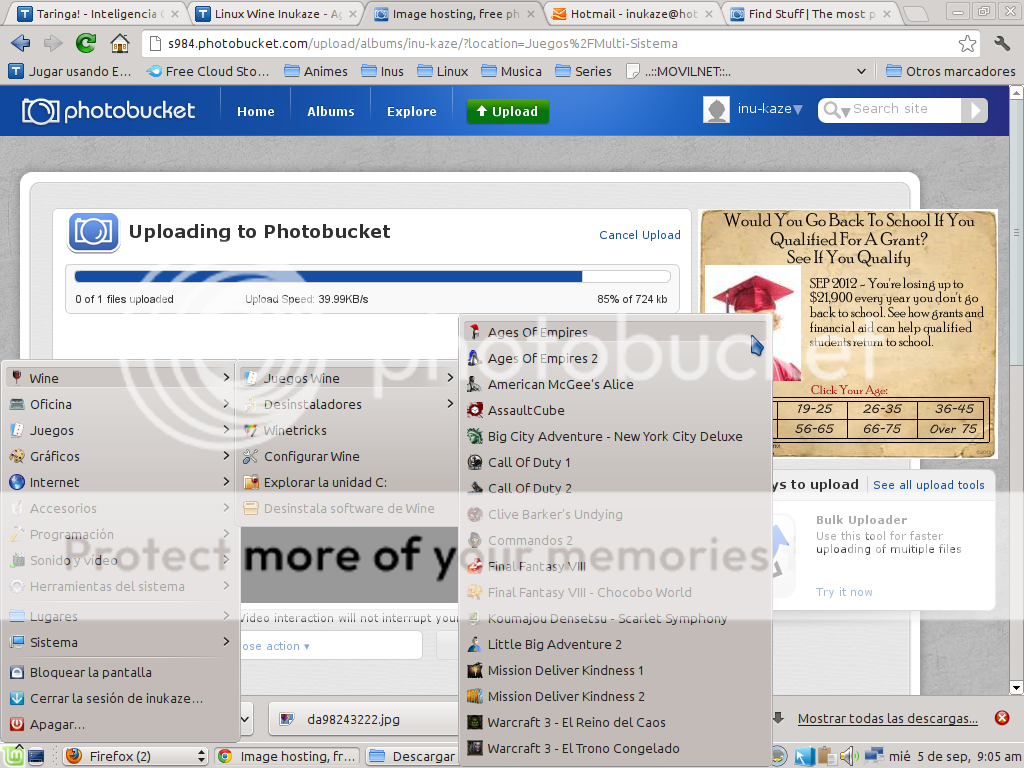Image resolution: width=1024 pixels, height=768 pixels.
Task: Click the Search site input field
Action: (904, 109)
